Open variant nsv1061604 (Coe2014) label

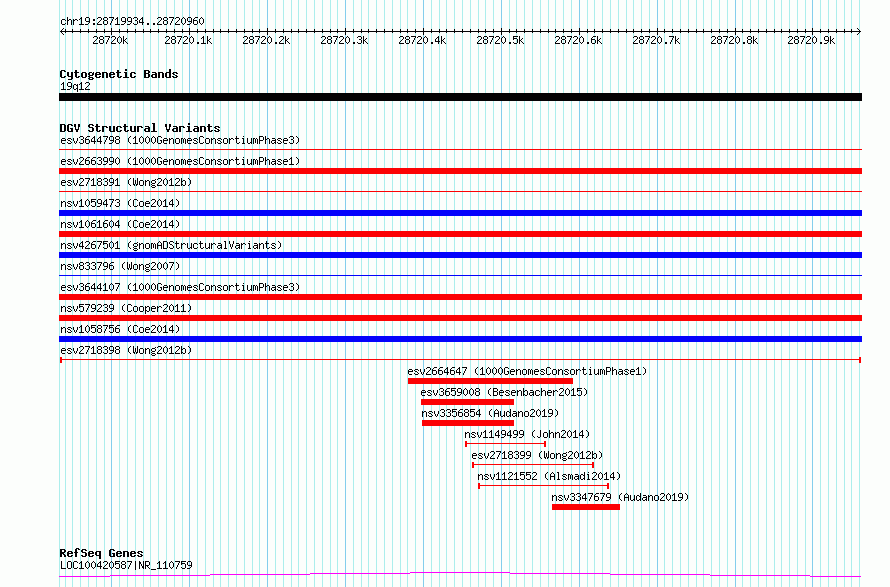120,224
